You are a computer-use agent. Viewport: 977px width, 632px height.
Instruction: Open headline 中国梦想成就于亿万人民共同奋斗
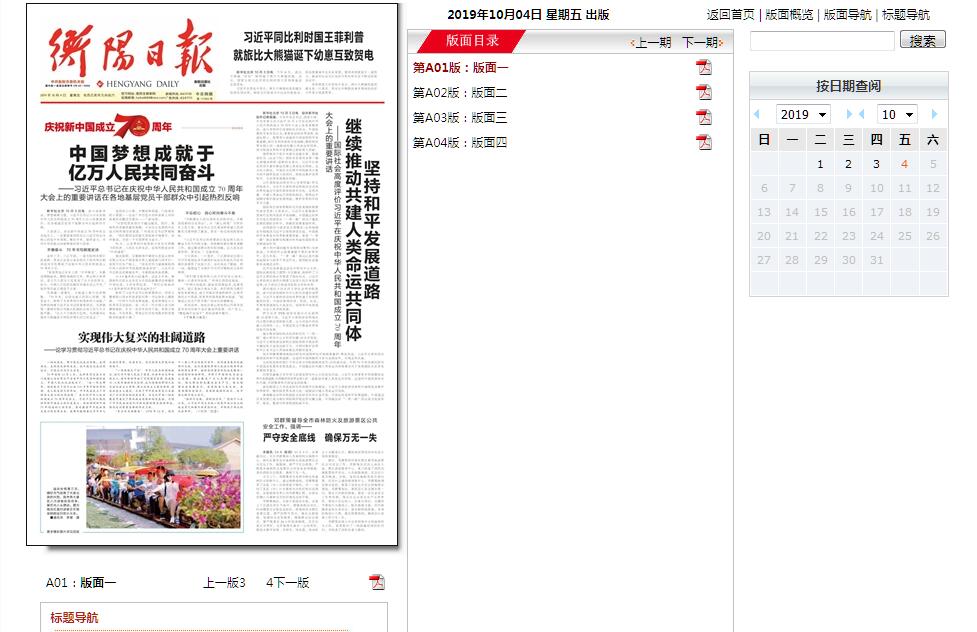[141, 162]
